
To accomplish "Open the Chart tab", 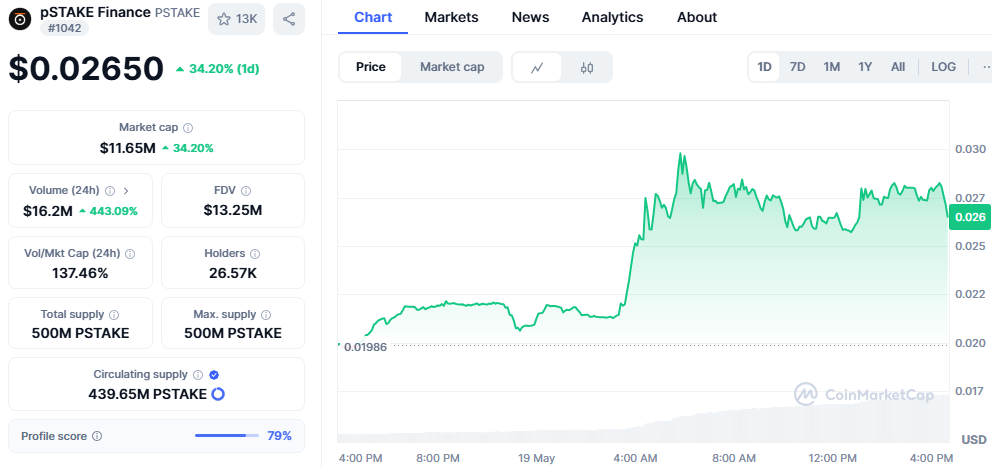I will 373,18.
